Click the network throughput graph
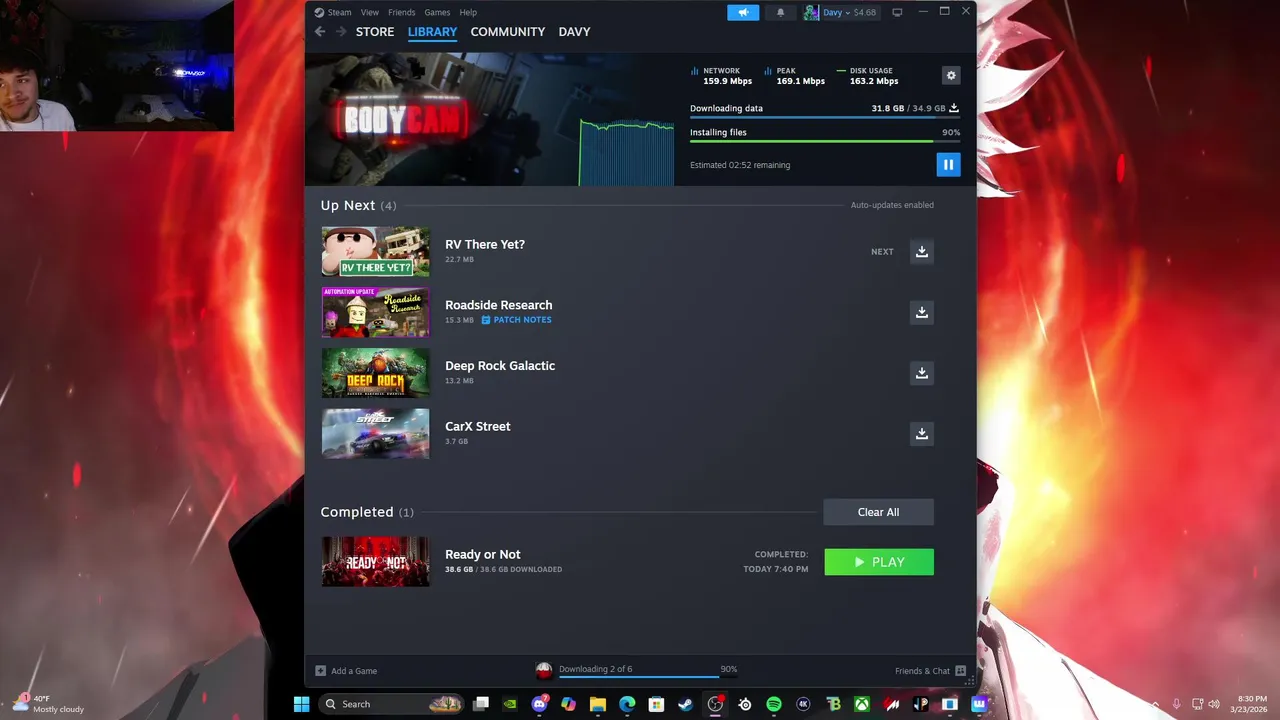The height and width of the screenshot is (720, 1280). pos(627,152)
